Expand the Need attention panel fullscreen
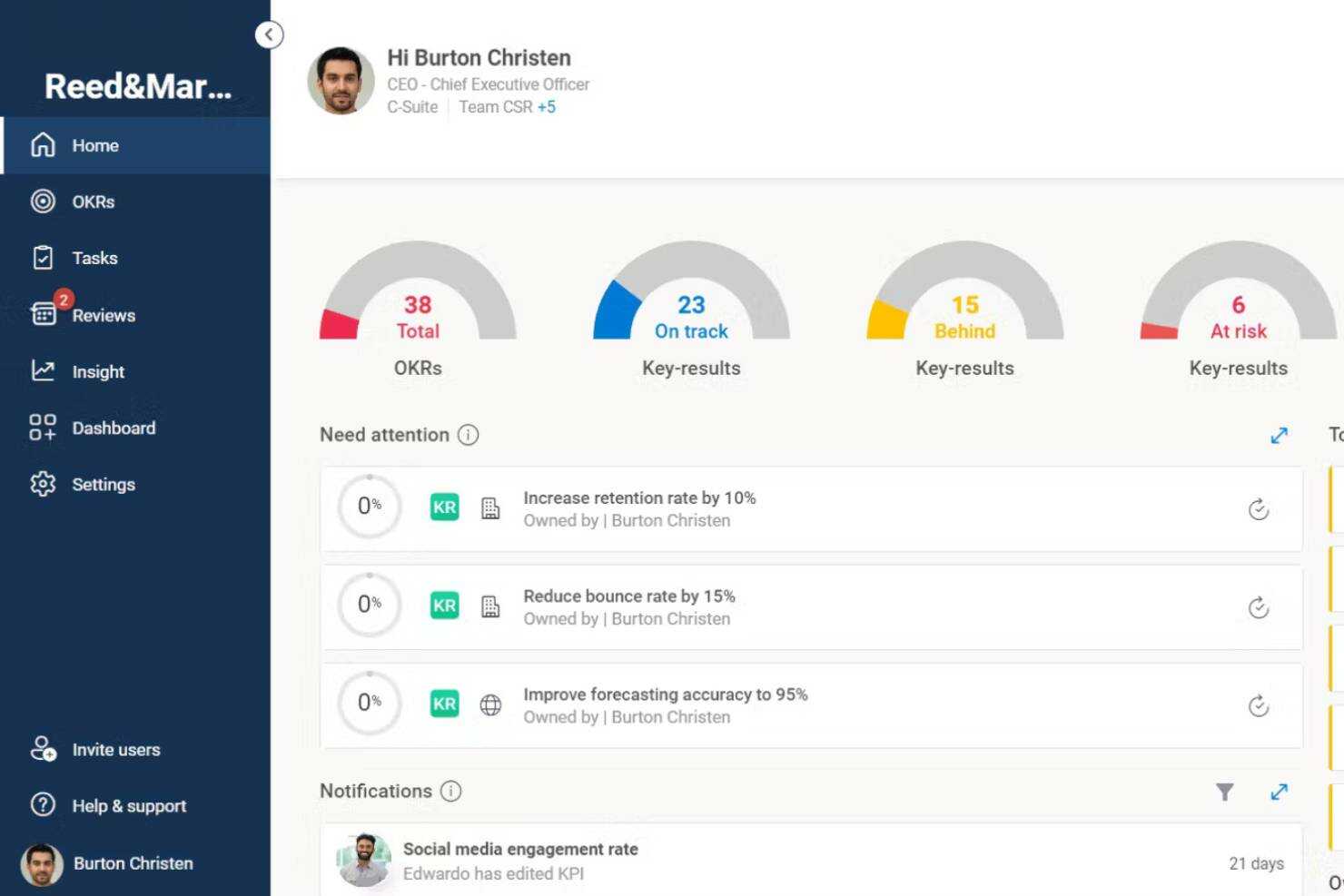This screenshot has width=1344, height=896. pyautogui.click(x=1280, y=435)
